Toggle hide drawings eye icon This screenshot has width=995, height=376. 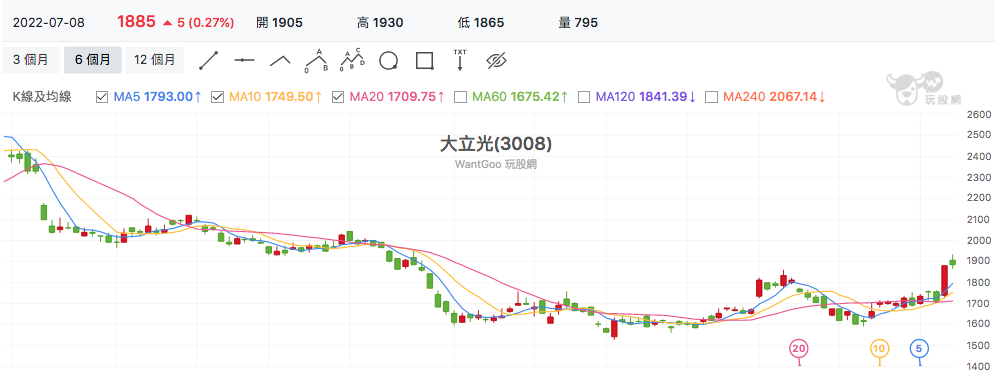tap(497, 60)
